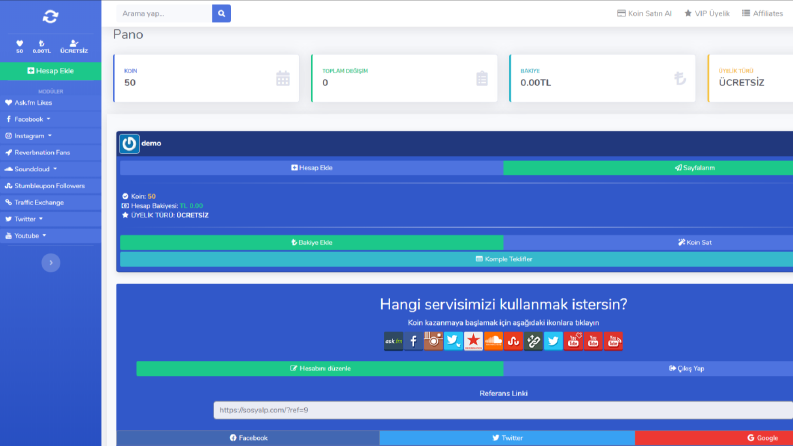This screenshot has width=793, height=446.
Task: Open Sayfalarım green button
Action: coord(648,168)
